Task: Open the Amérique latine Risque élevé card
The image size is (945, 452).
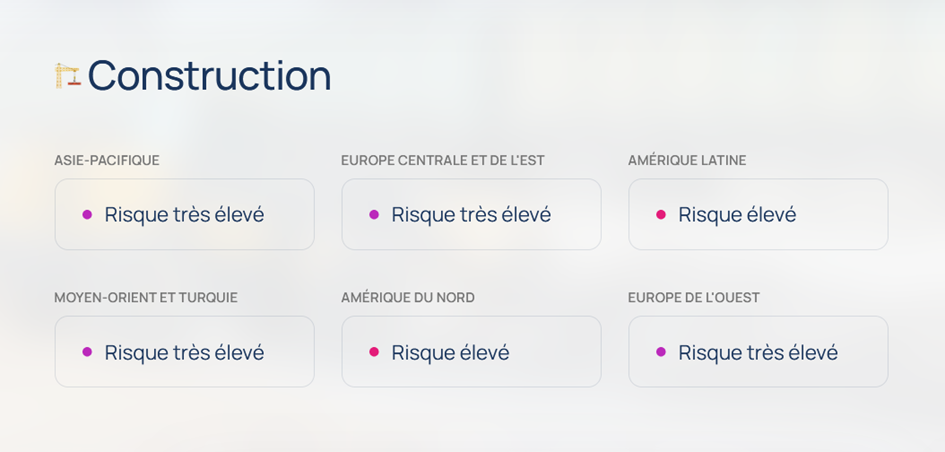Action: (x=758, y=214)
